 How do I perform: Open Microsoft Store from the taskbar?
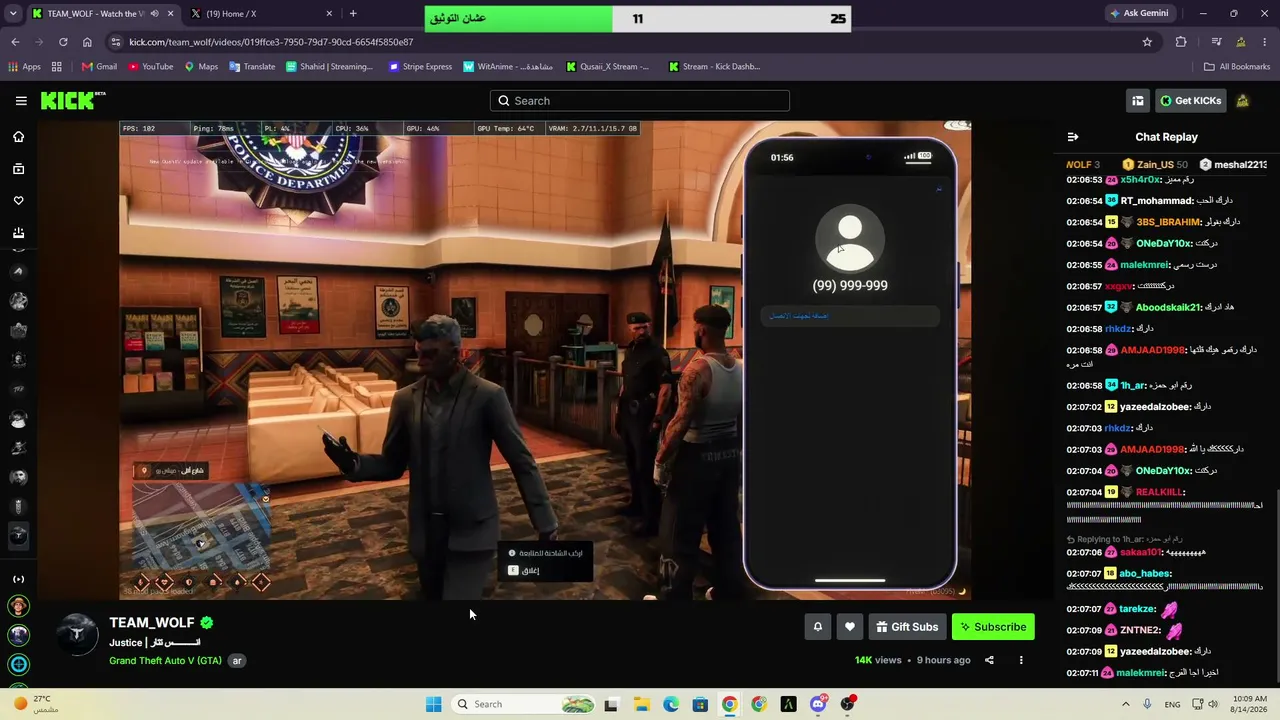coord(700,704)
